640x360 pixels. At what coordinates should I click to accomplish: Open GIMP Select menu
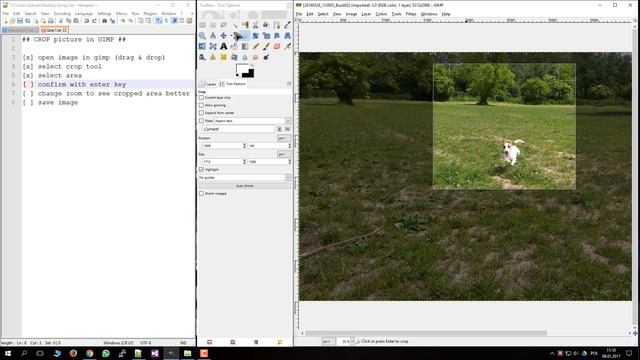tap(323, 14)
